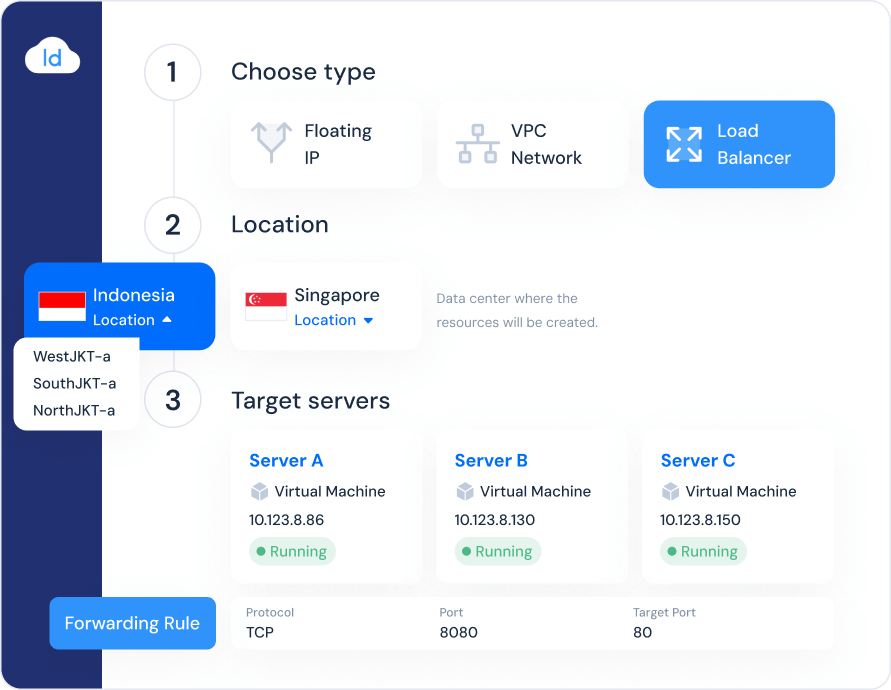Click the cloud logo in the sidebar
This screenshot has height=690, width=891.
tap(52, 58)
